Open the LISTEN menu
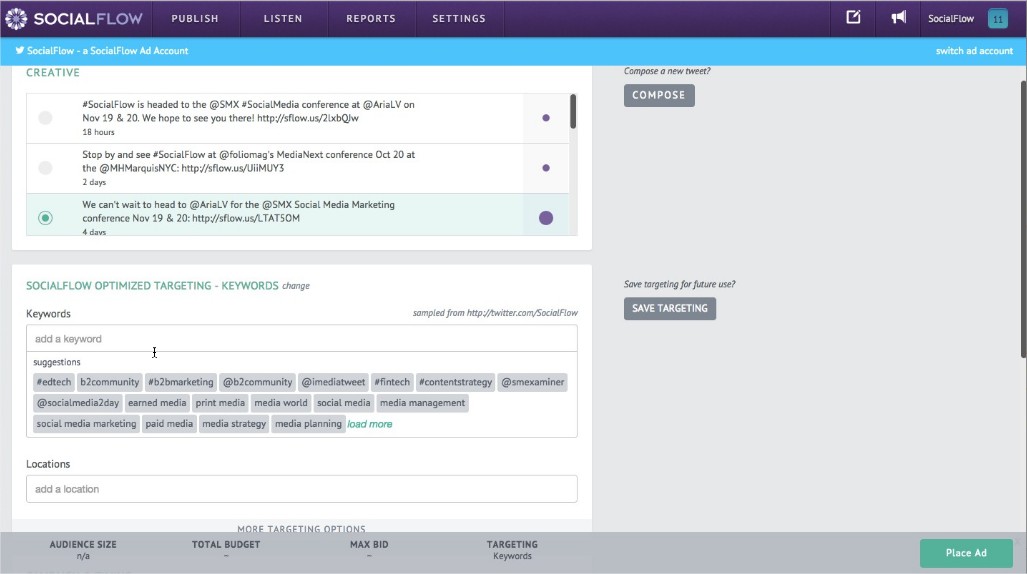 [283, 18]
